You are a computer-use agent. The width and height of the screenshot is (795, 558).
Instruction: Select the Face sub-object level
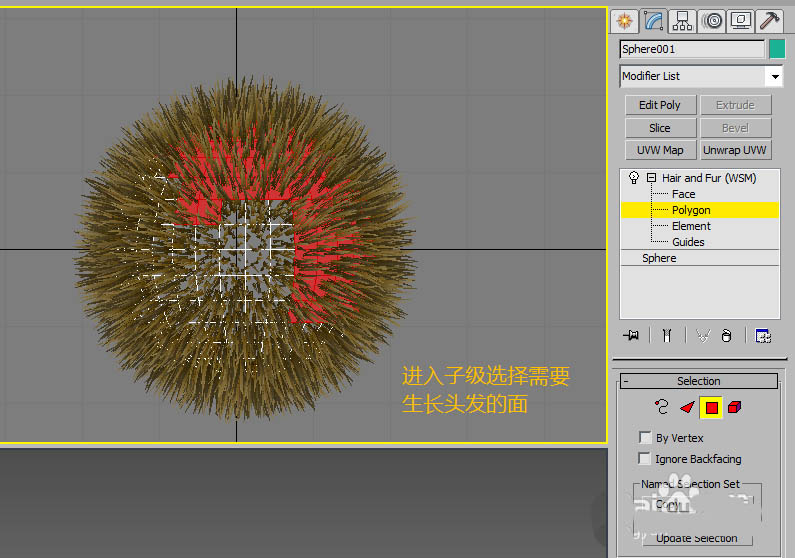click(x=683, y=194)
